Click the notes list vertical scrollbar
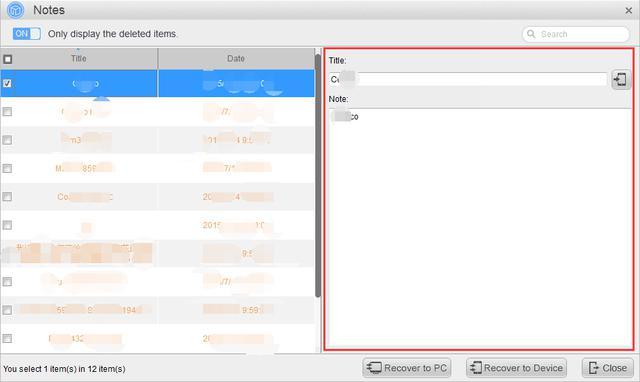 coord(318,175)
